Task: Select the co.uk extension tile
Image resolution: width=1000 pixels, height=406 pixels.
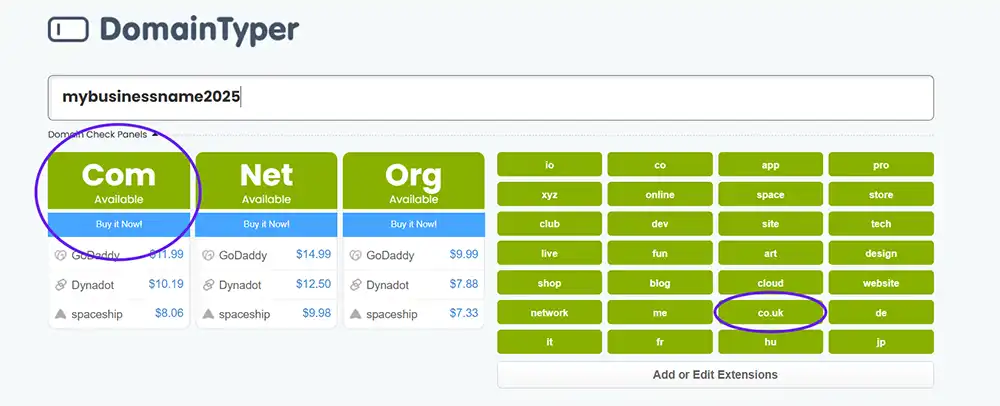Action: 770,313
